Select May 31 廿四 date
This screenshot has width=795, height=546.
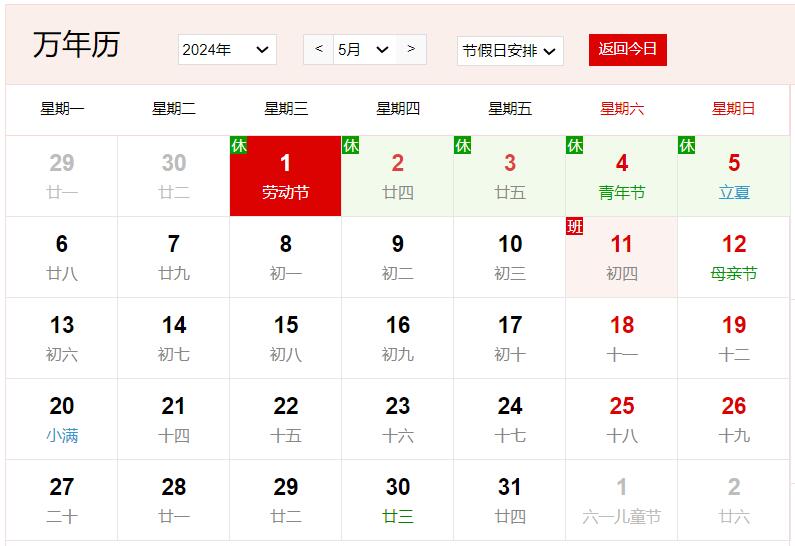pos(509,500)
